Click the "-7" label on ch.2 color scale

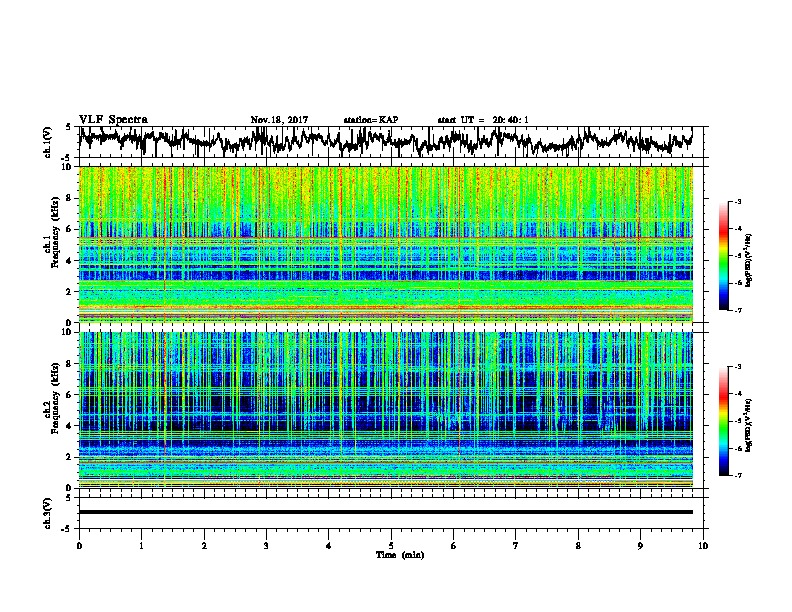pos(737,475)
